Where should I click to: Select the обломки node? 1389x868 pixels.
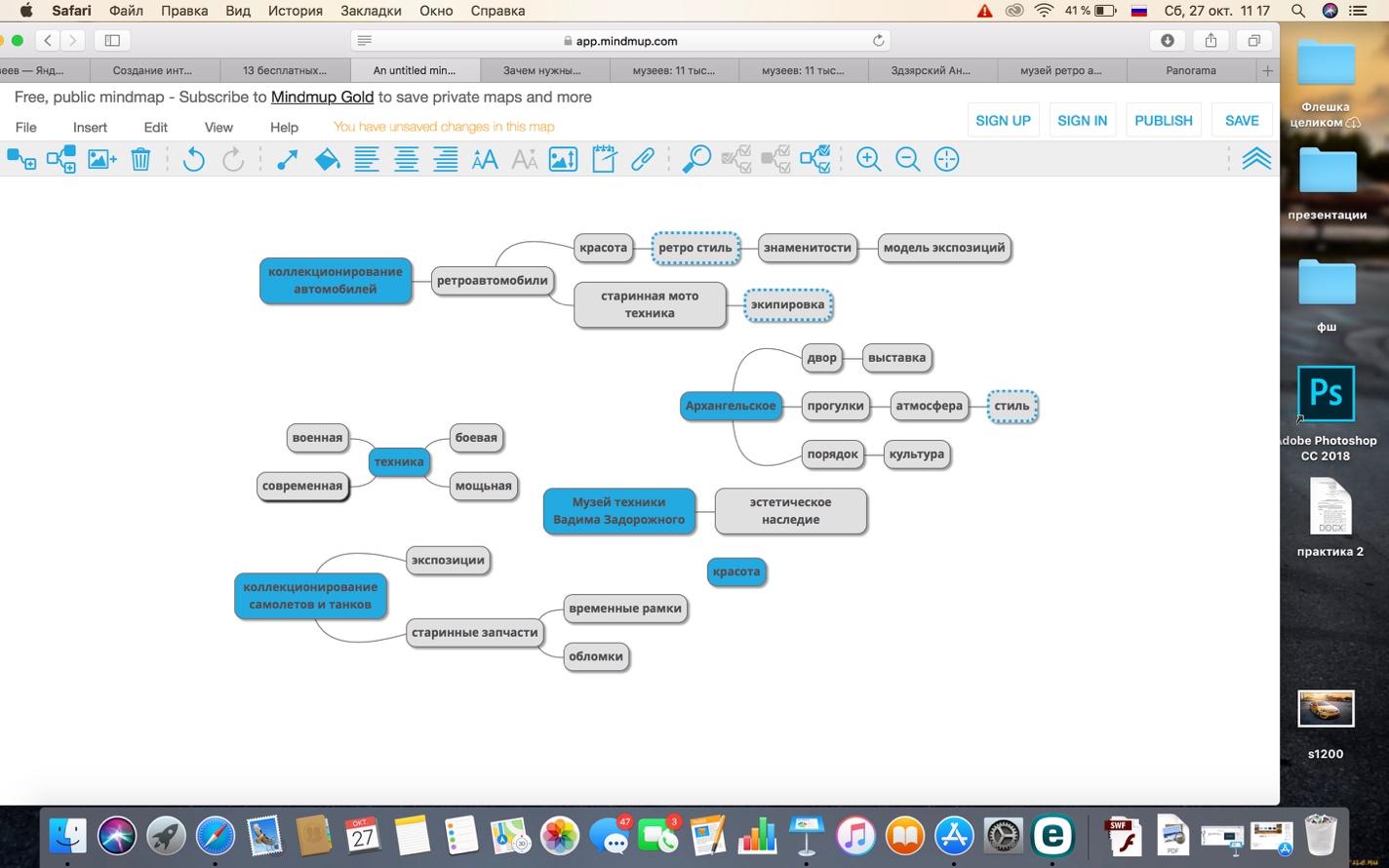(x=596, y=656)
